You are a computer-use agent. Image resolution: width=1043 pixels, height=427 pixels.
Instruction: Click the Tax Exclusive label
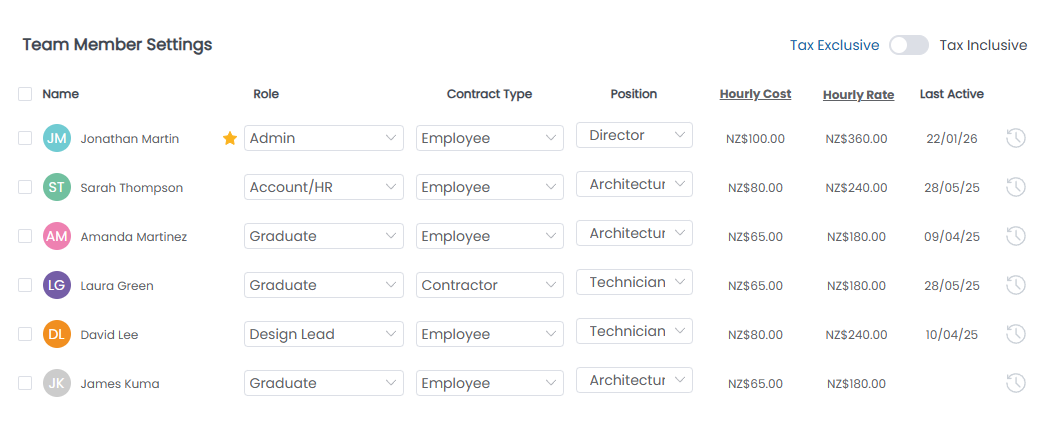tap(835, 45)
